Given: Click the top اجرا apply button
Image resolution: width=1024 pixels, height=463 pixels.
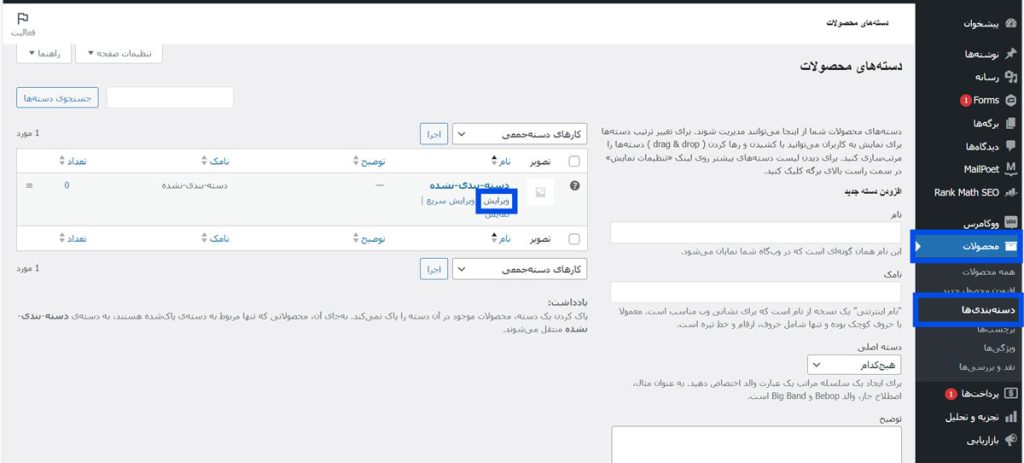Looking at the screenshot, I should click(x=434, y=135).
